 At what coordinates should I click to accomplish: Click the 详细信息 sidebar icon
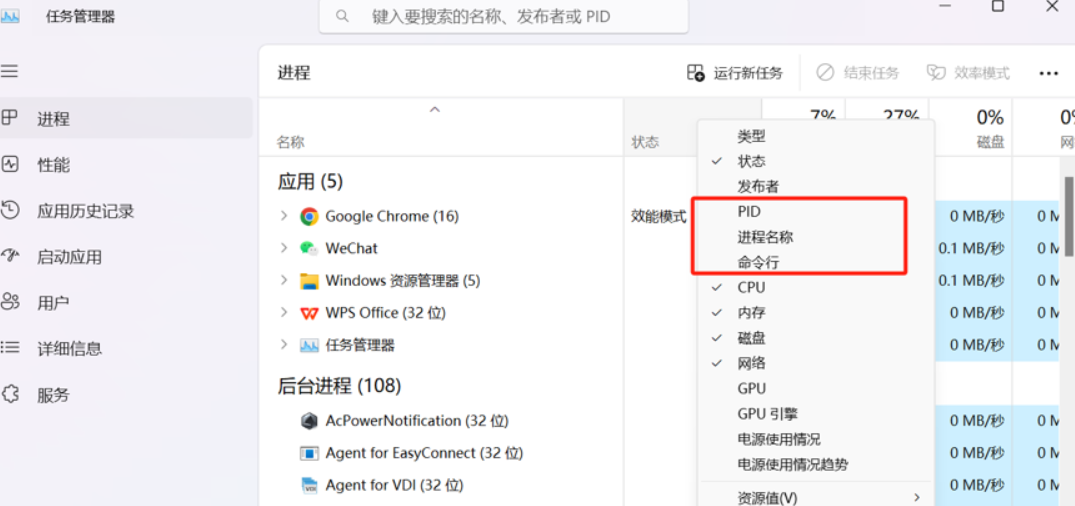[10, 348]
